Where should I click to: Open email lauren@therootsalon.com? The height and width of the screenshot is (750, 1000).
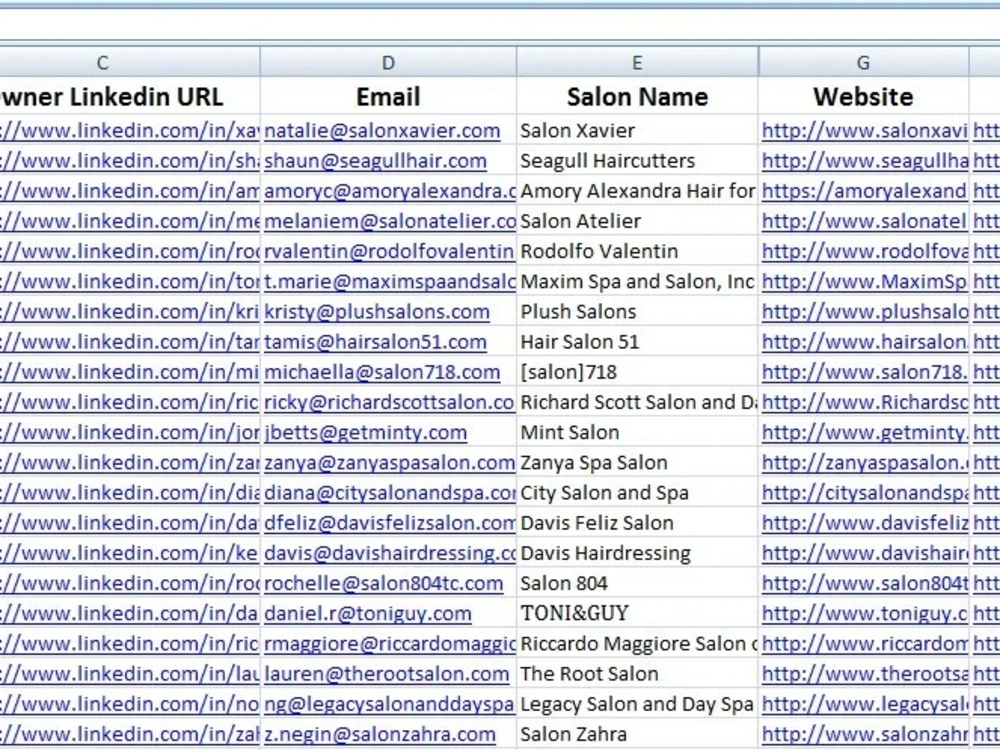click(x=386, y=674)
